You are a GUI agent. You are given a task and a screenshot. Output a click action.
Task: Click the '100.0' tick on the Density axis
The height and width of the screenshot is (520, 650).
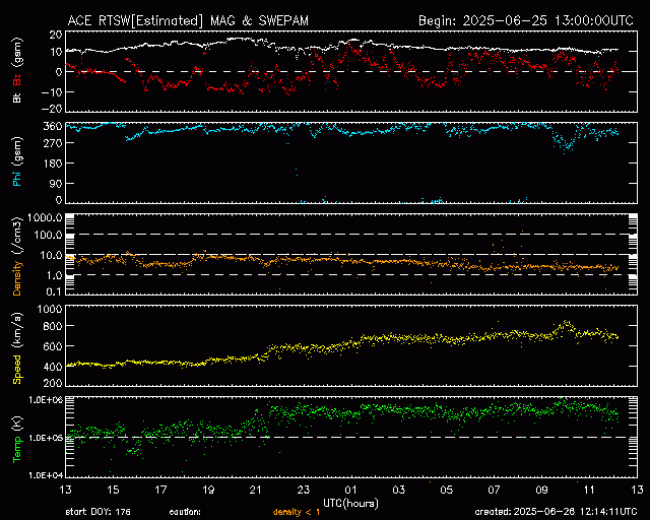[x=50, y=235]
